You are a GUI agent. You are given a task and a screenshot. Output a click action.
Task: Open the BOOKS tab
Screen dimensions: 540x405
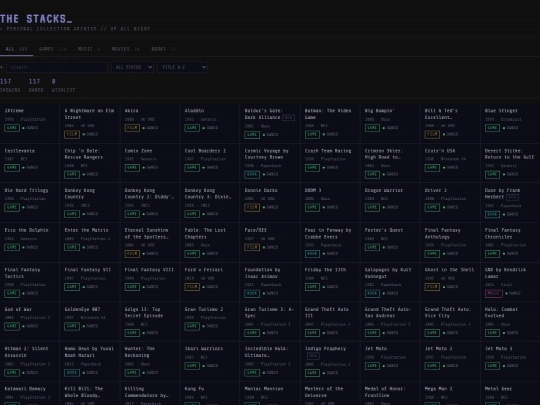pyautogui.click(x=163, y=49)
